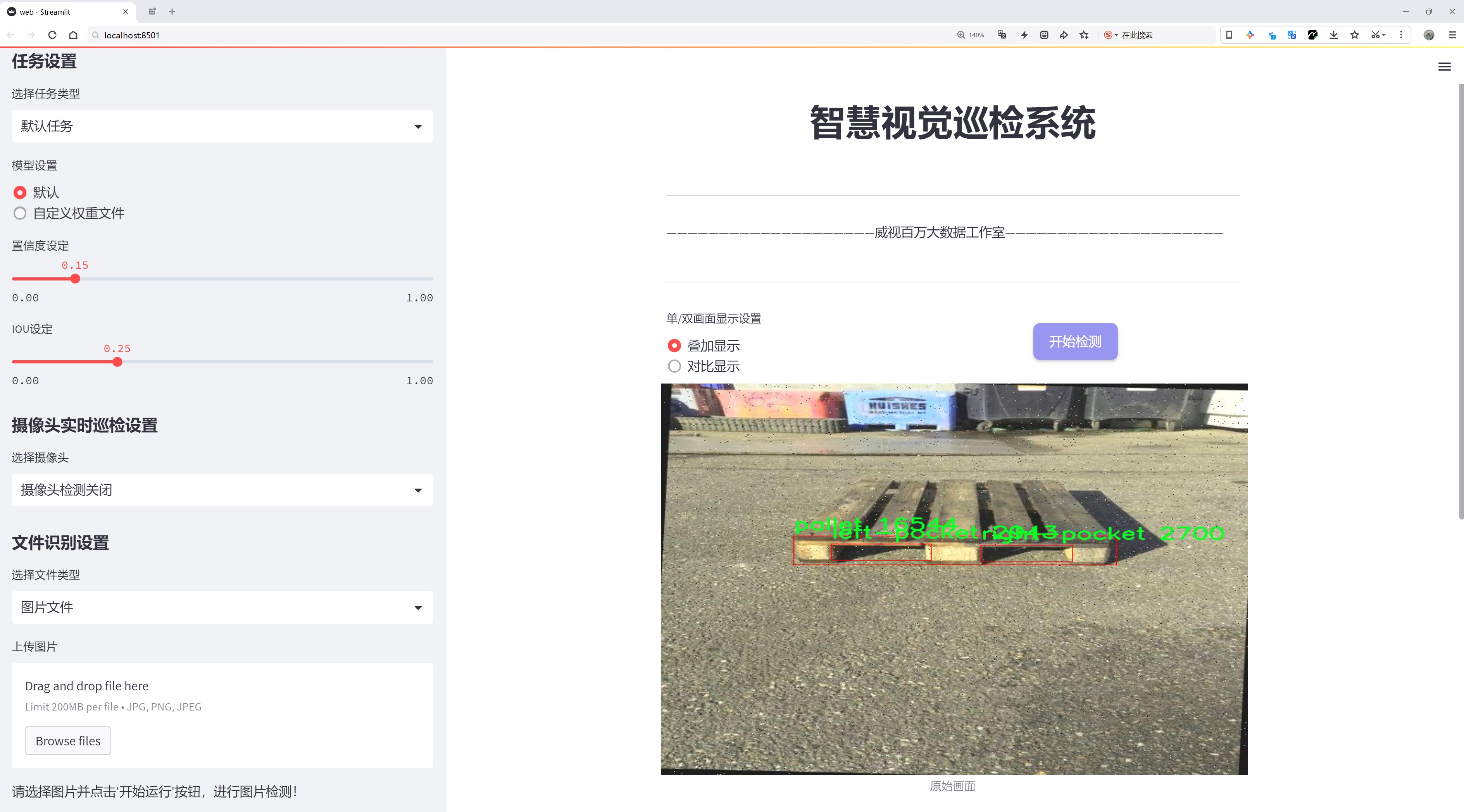
Task: Expand the 默认任务 task type dropdown
Action: (222, 126)
